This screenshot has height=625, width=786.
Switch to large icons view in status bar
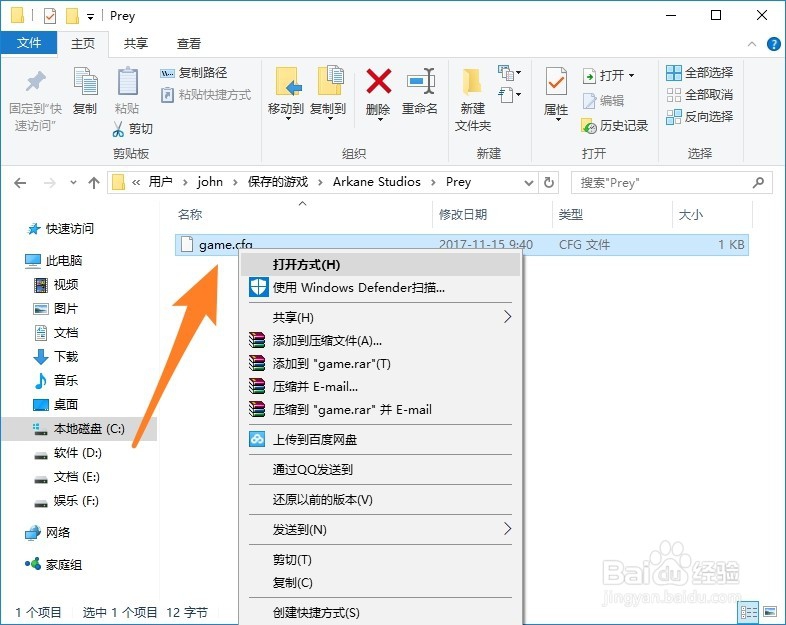(x=770, y=612)
